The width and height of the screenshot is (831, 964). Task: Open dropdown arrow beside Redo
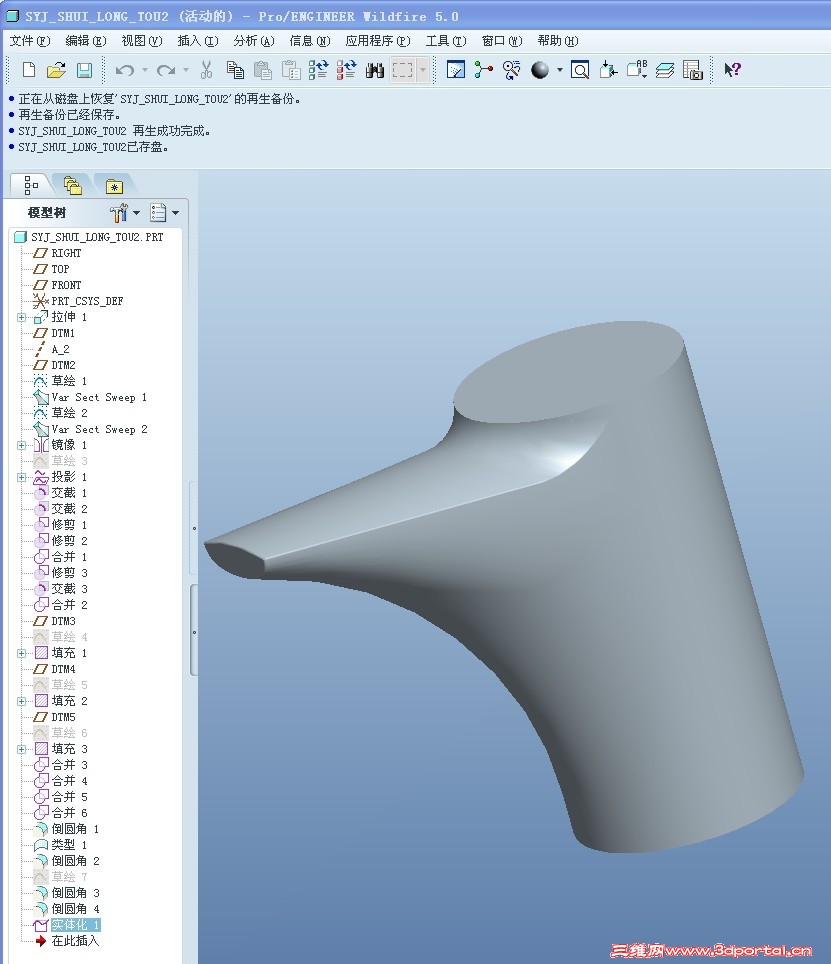pos(186,70)
